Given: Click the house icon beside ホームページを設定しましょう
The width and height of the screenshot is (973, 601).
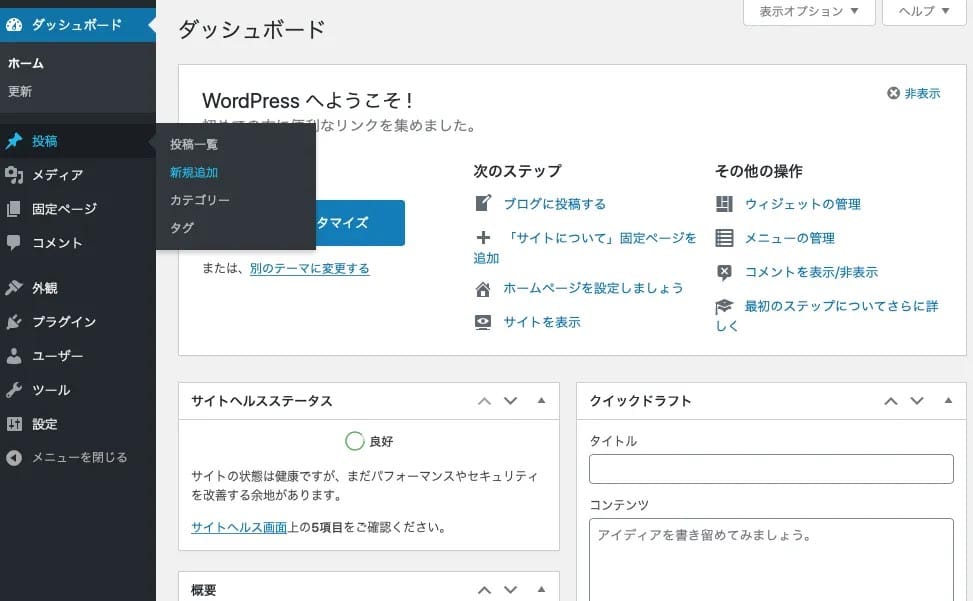Looking at the screenshot, I should click(x=483, y=288).
